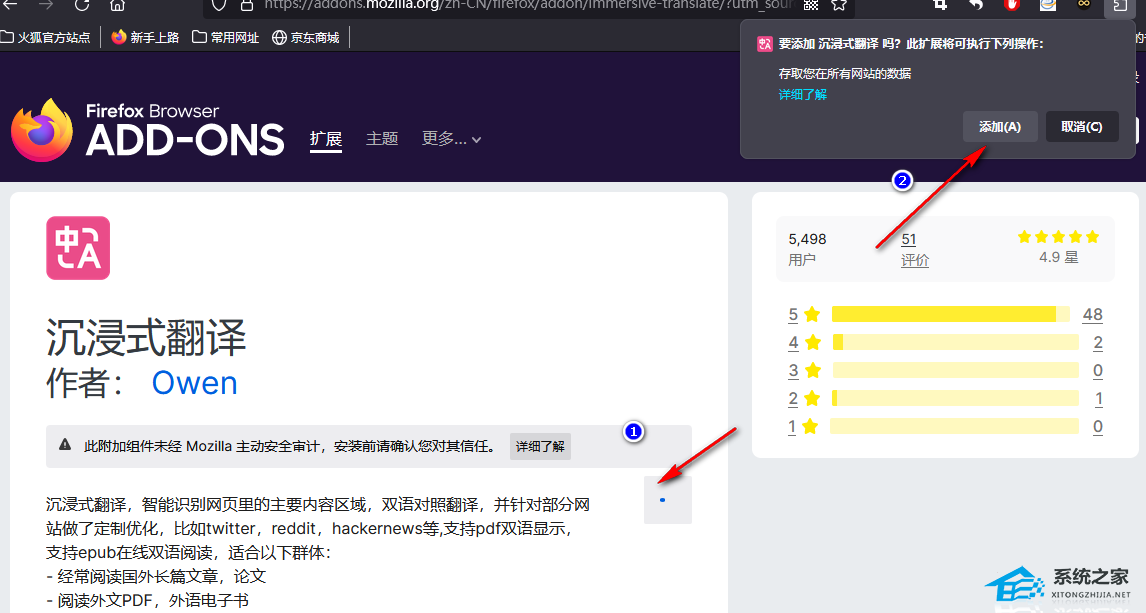
Task: Switch to the 主题 tab
Action: point(382,139)
